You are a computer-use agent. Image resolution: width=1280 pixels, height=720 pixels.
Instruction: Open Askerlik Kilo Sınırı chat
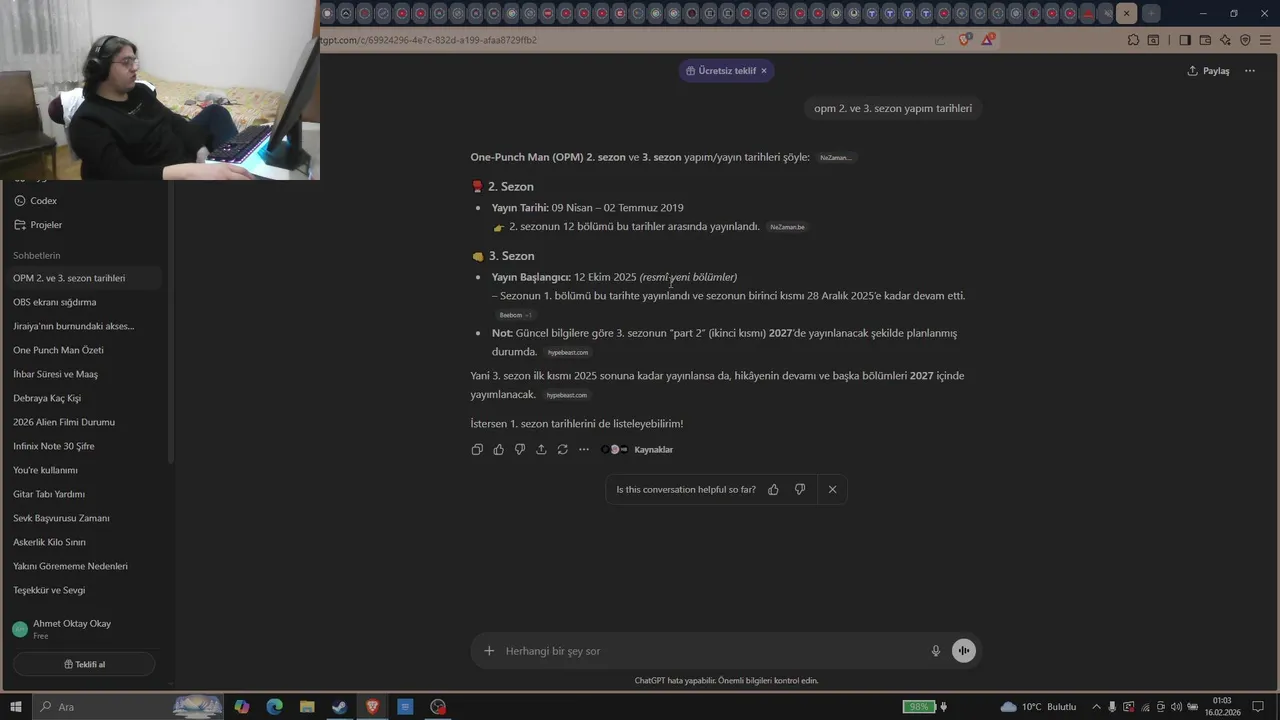pos(84,542)
